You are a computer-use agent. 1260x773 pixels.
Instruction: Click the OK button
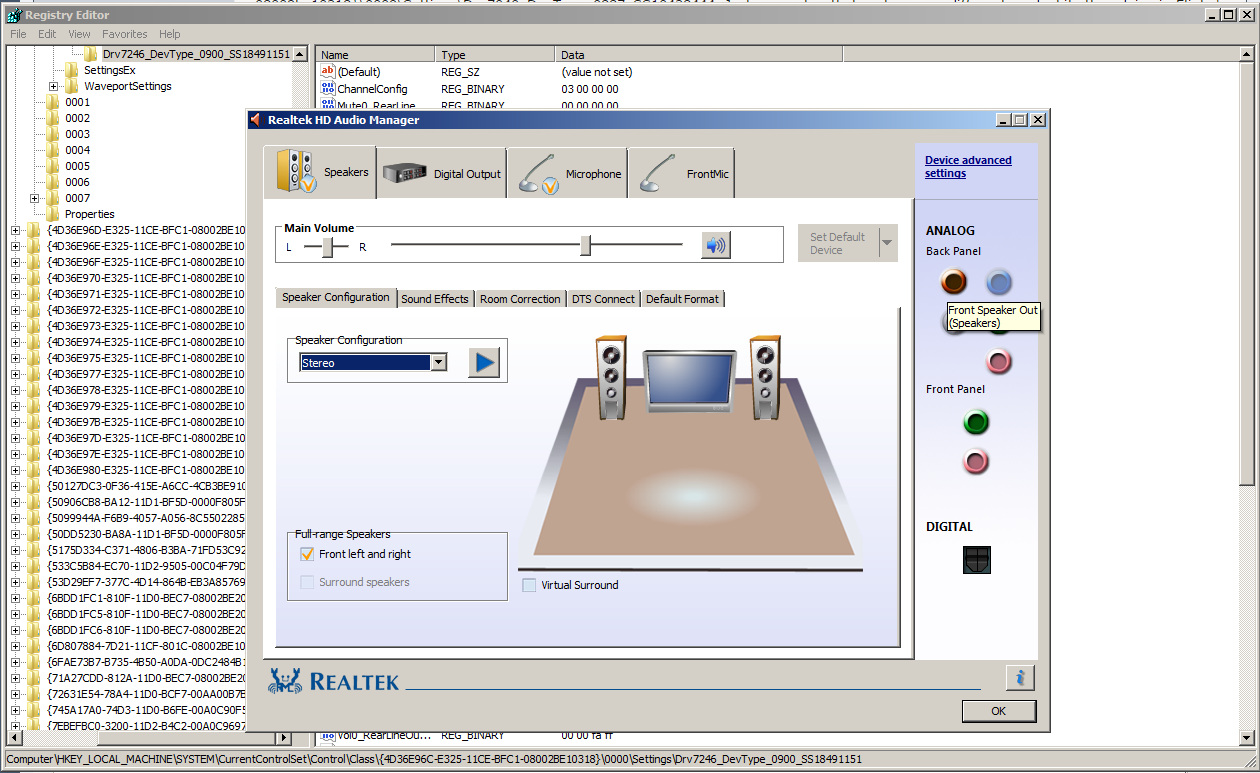[x=999, y=711]
